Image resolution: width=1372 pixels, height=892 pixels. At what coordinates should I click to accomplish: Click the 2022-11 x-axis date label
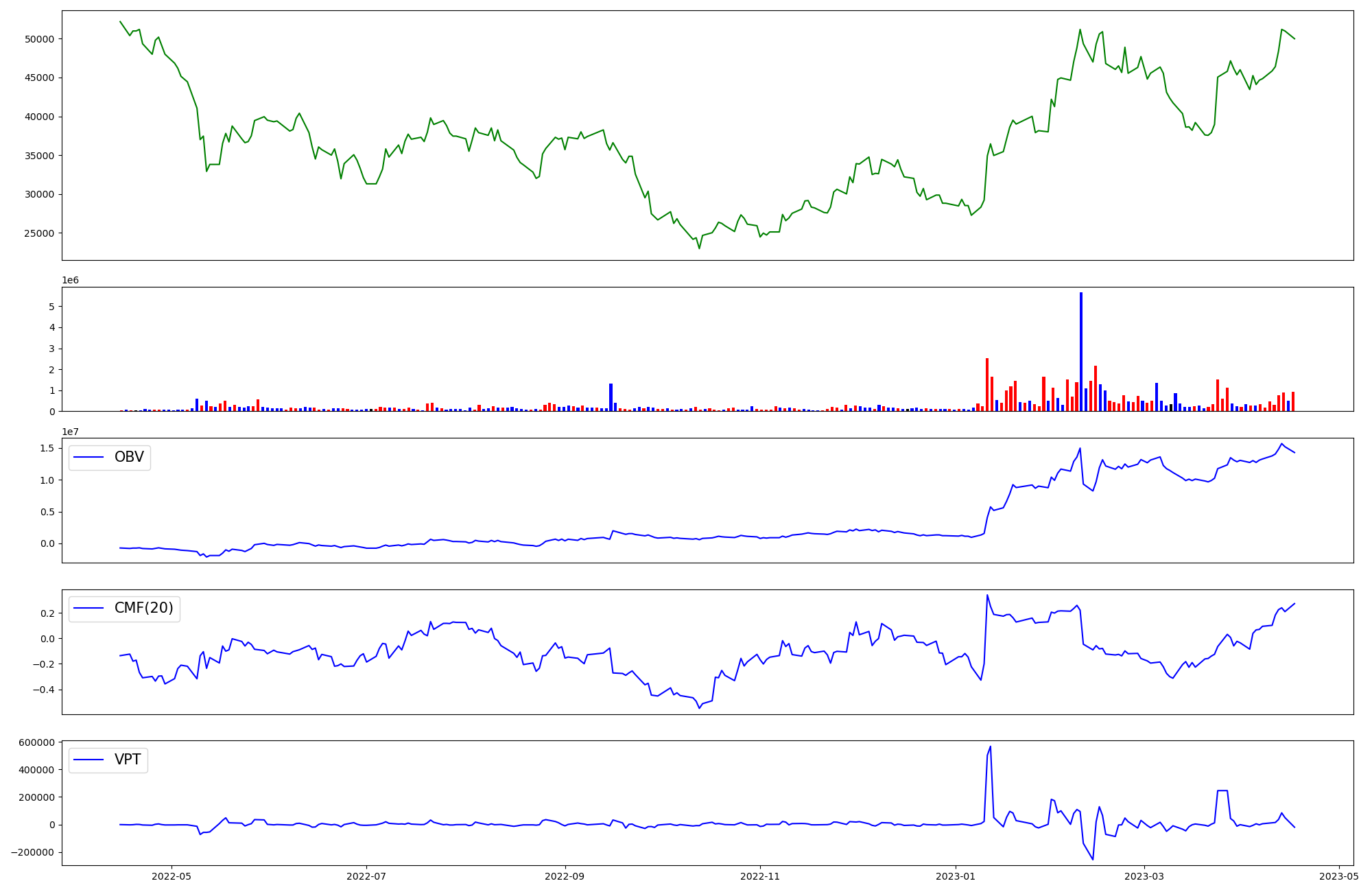pyautogui.click(x=760, y=876)
